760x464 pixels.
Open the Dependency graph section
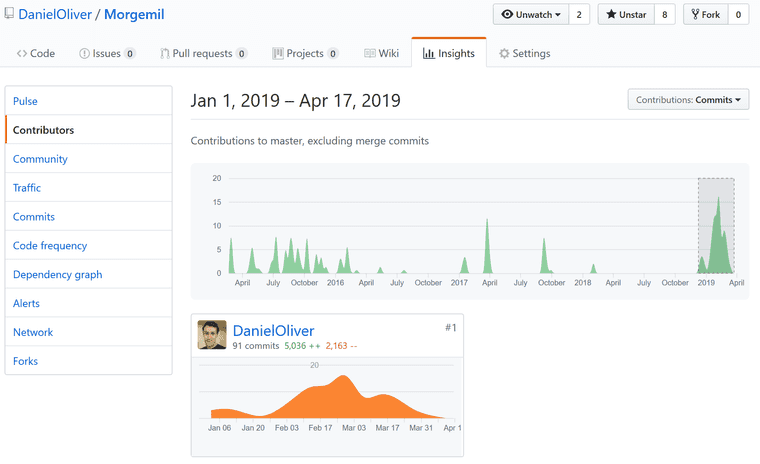click(58, 275)
